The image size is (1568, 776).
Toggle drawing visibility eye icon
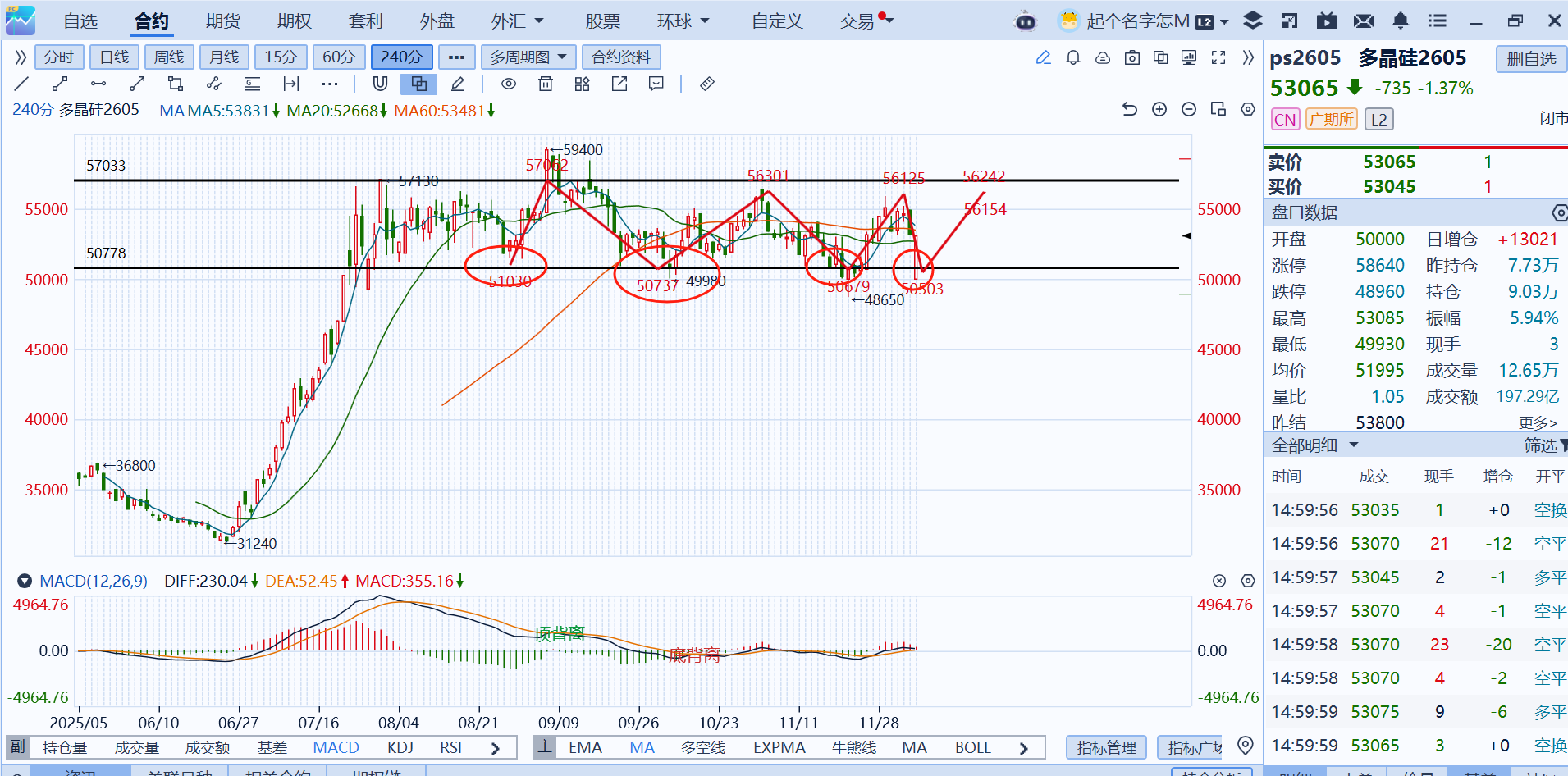(x=509, y=84)
